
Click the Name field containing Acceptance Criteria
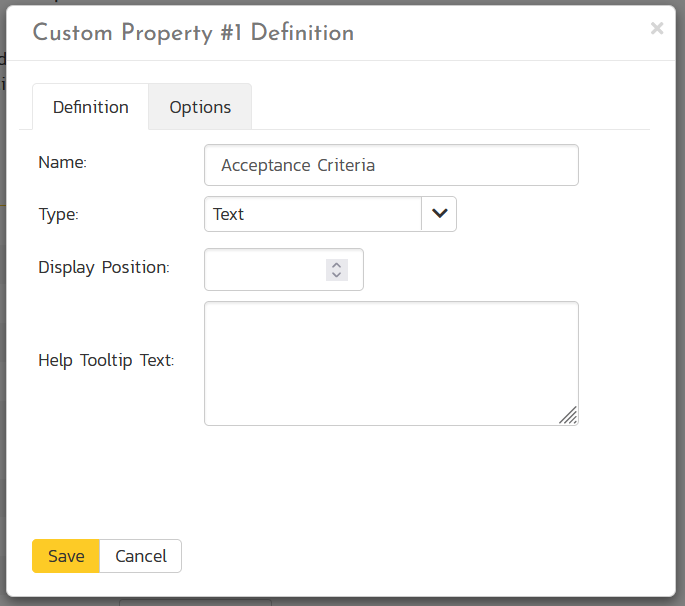[x=390, y=165]
